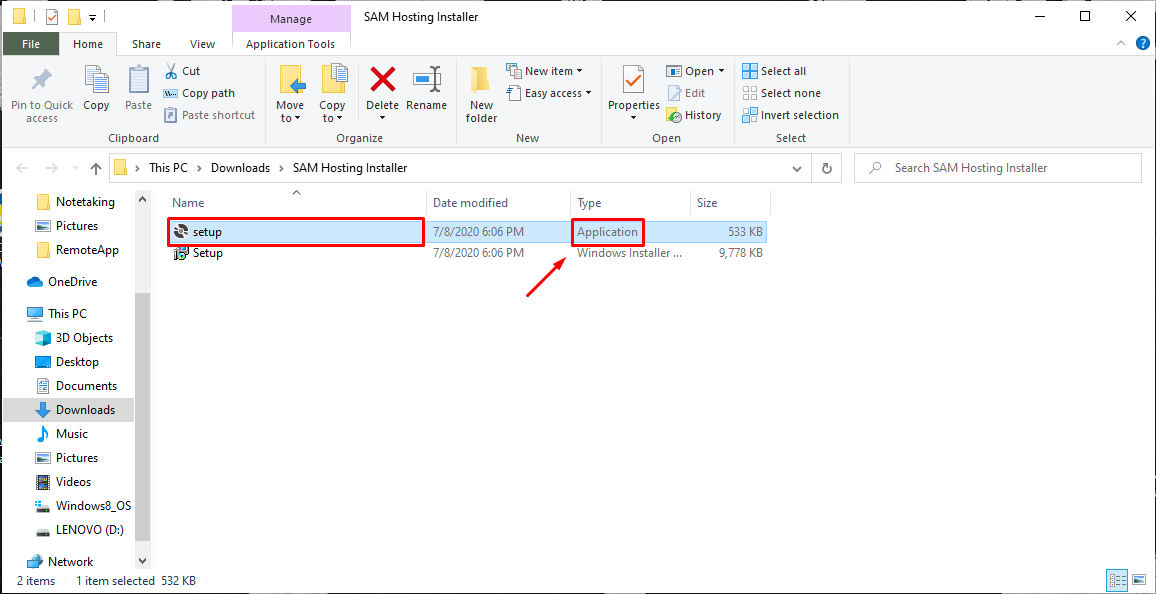Delete the selected file with red X

(x=383, y=80)
